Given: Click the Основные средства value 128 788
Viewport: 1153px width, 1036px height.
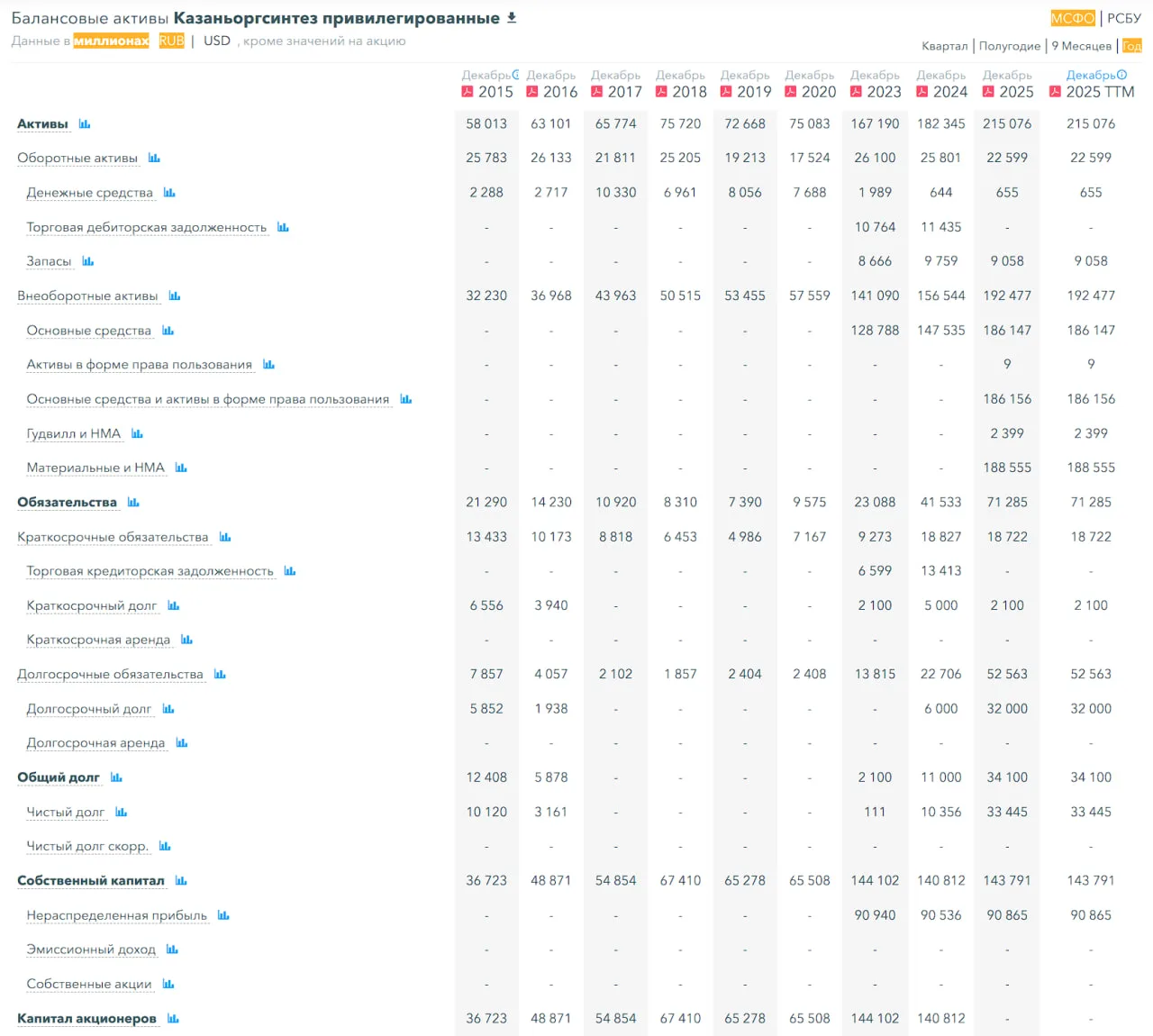Looking at the screenshot, I should click(x=876, y=331).
